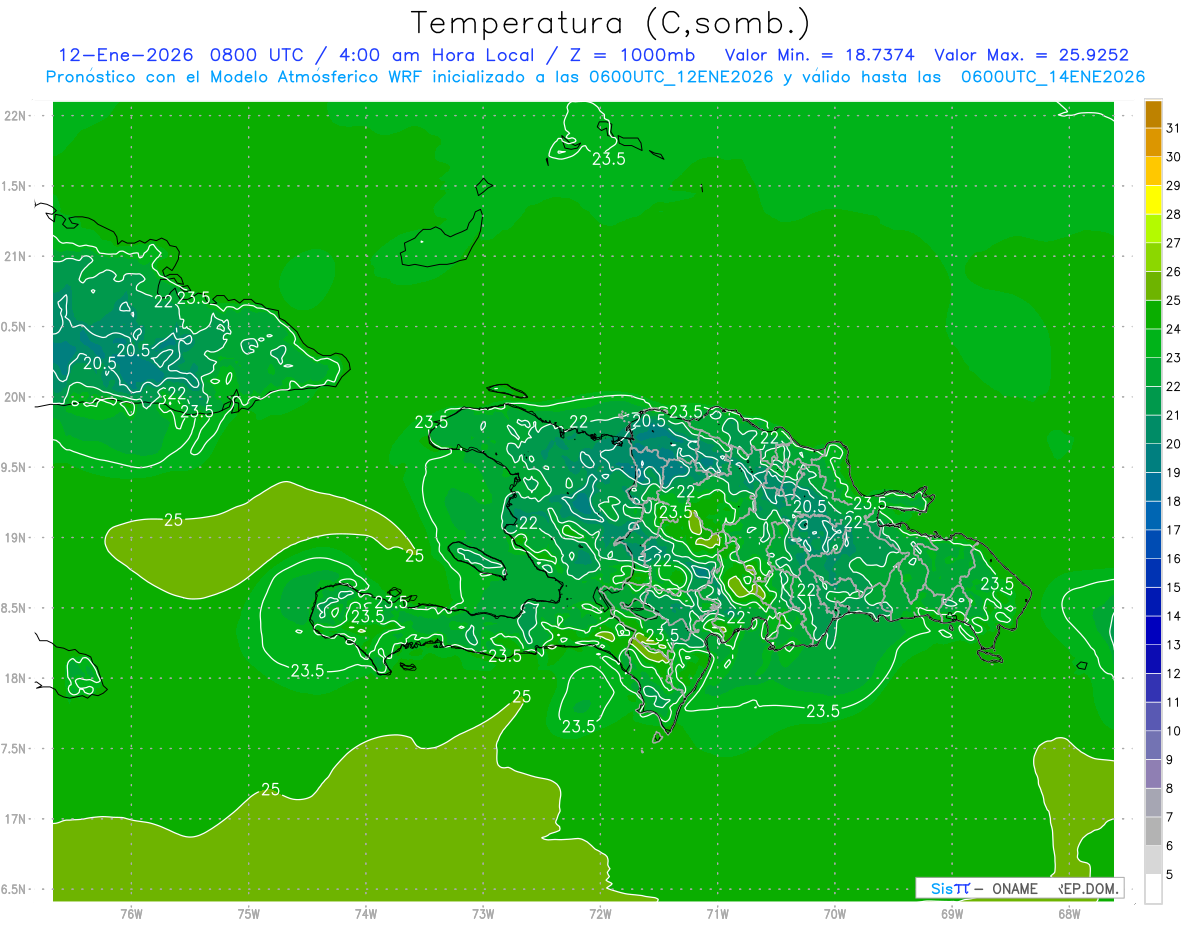This screenshot has height=927, width=1200.
Task: Click the '75W' longitude axis label
Action: click(x=249, y=913)
